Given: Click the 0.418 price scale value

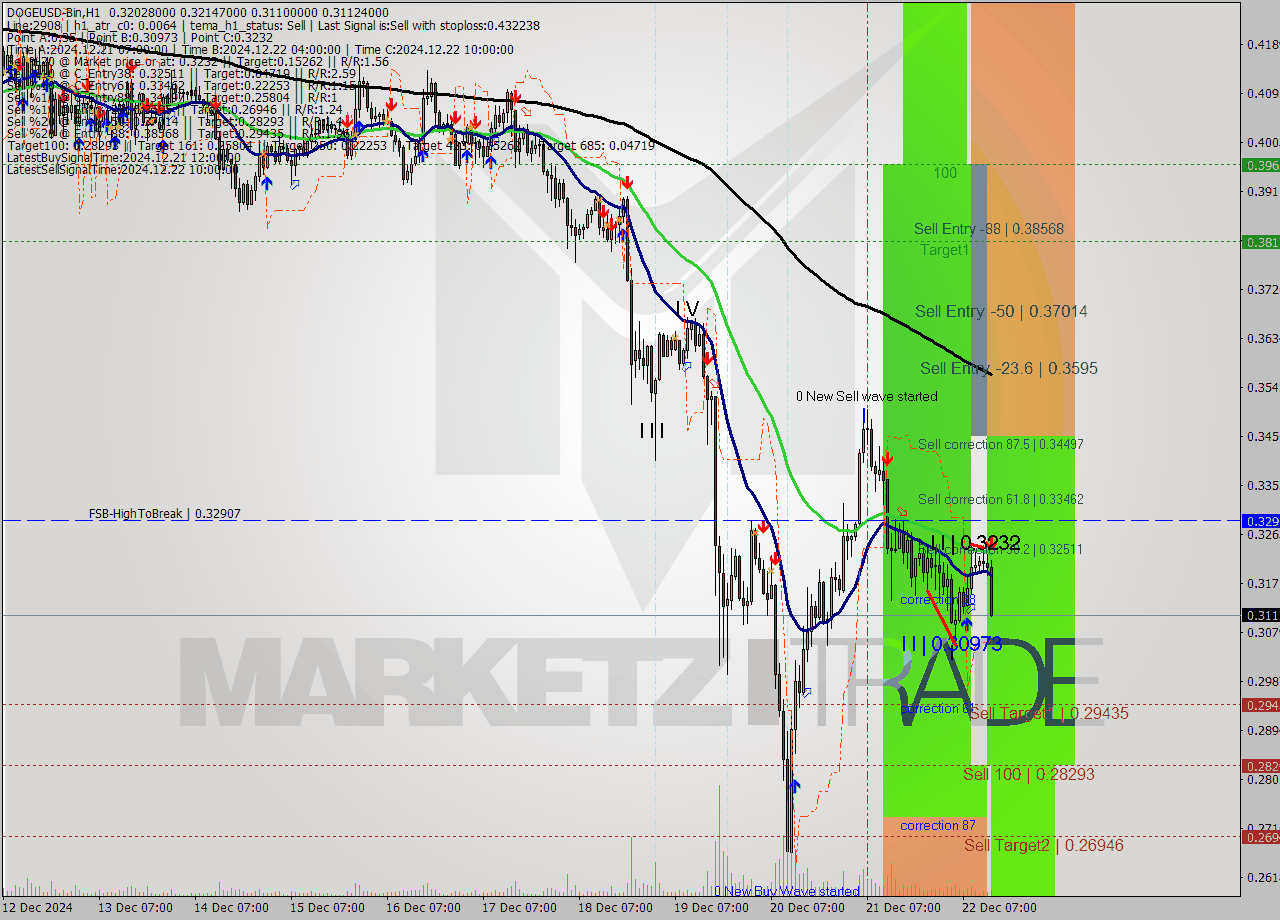Looking at the screenshot, I should pyautogui.click(x=1261, y=44).
